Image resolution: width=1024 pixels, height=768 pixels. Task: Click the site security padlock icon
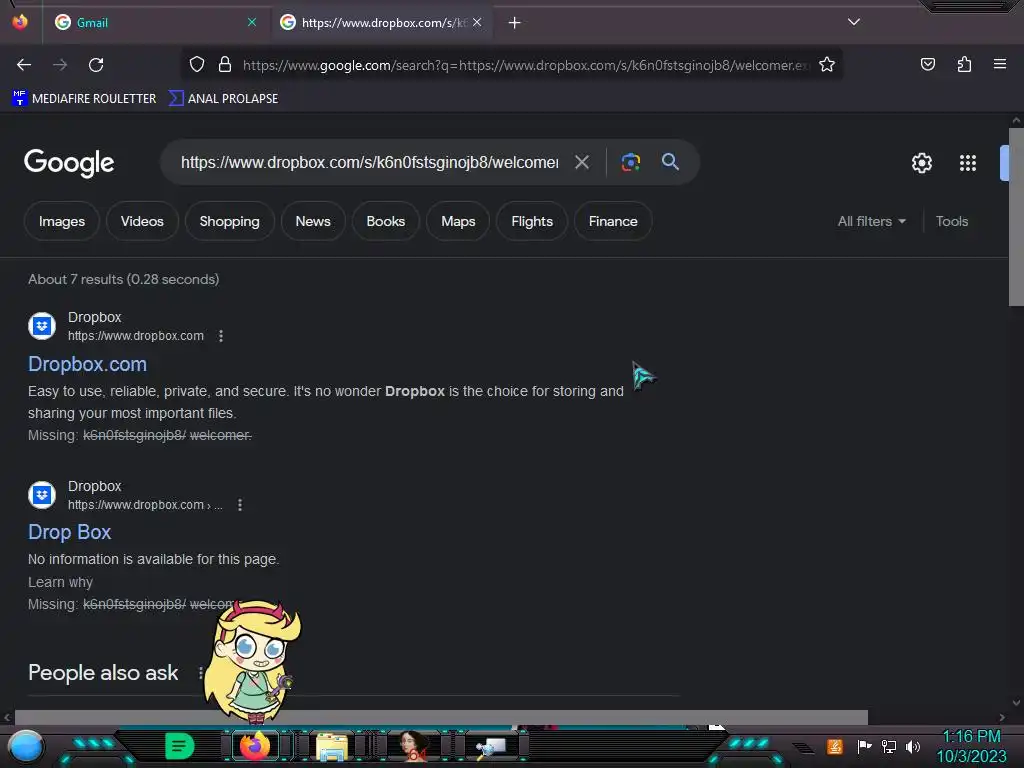pyautogui.click(x=225, y=65)
